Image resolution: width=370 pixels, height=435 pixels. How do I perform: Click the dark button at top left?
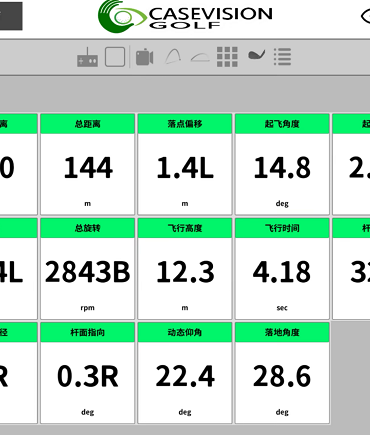click(11, 16)
